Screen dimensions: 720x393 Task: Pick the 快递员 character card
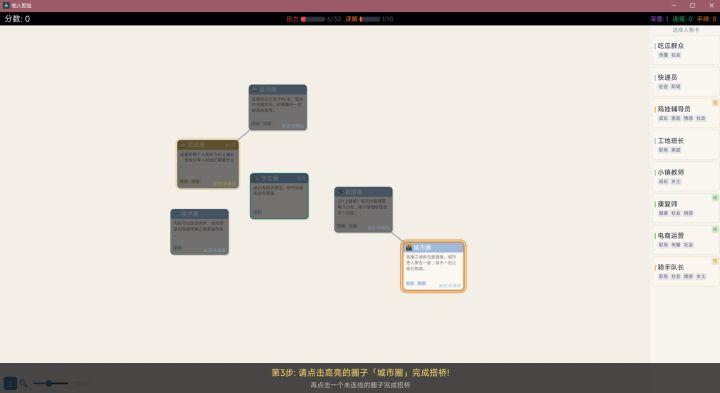[686, 81]
